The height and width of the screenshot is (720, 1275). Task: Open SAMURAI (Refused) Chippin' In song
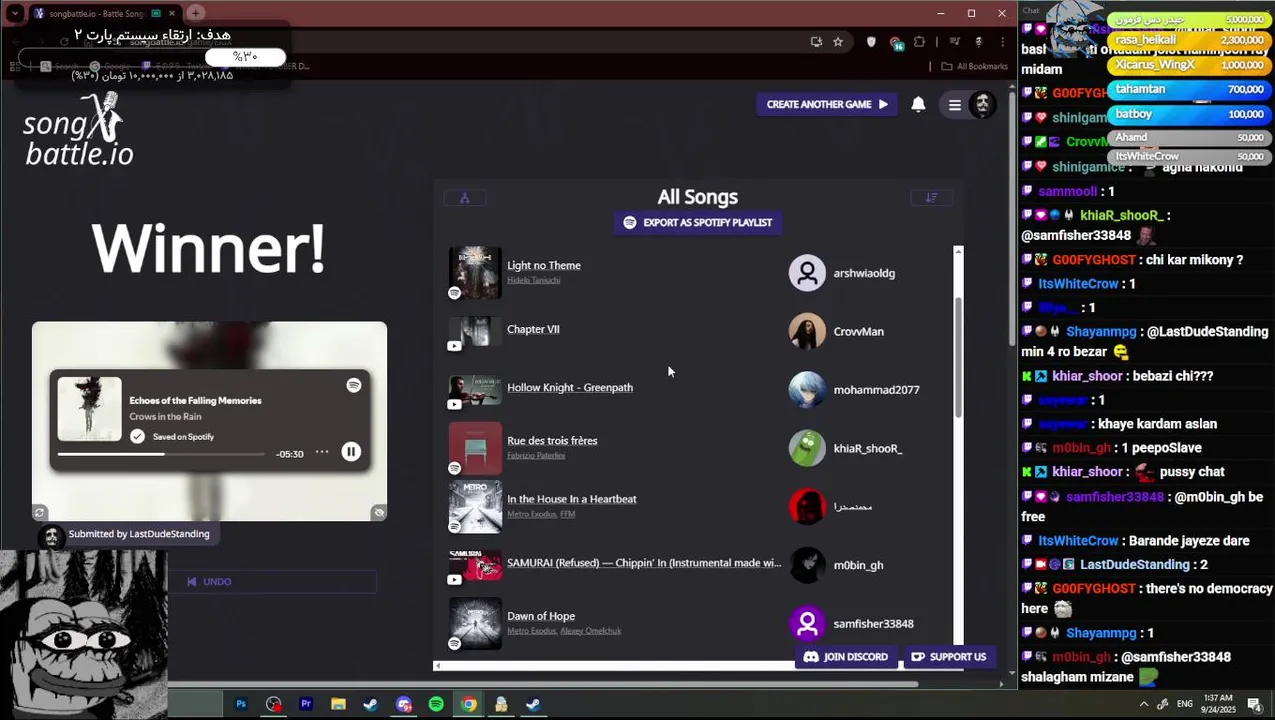[644, 563]
